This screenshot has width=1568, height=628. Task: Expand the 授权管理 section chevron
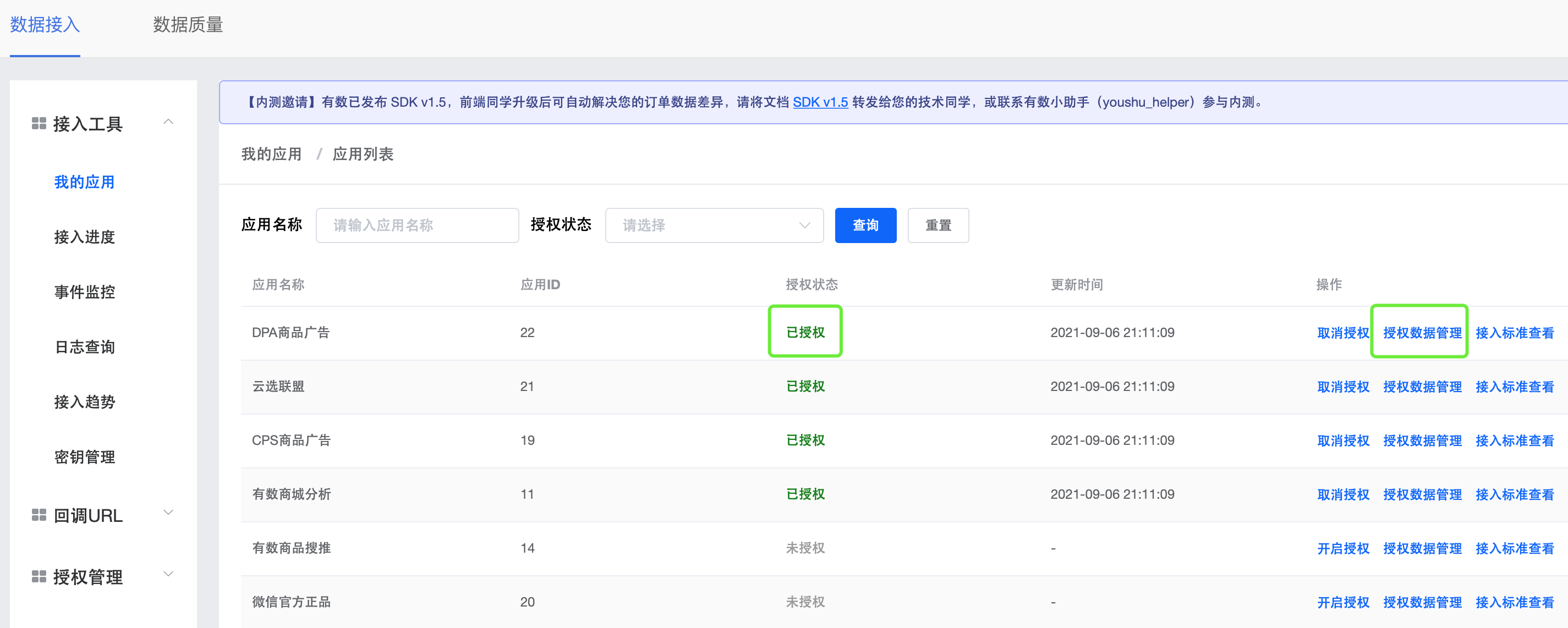tap(168, 574)
